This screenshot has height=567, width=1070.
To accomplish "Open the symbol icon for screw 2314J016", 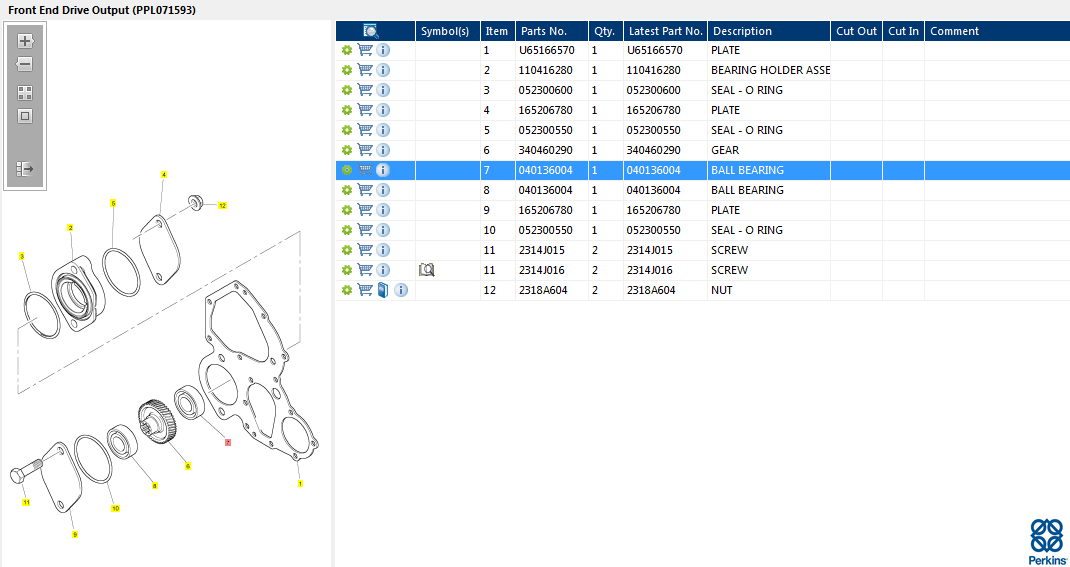I will (x=426, y=270).
